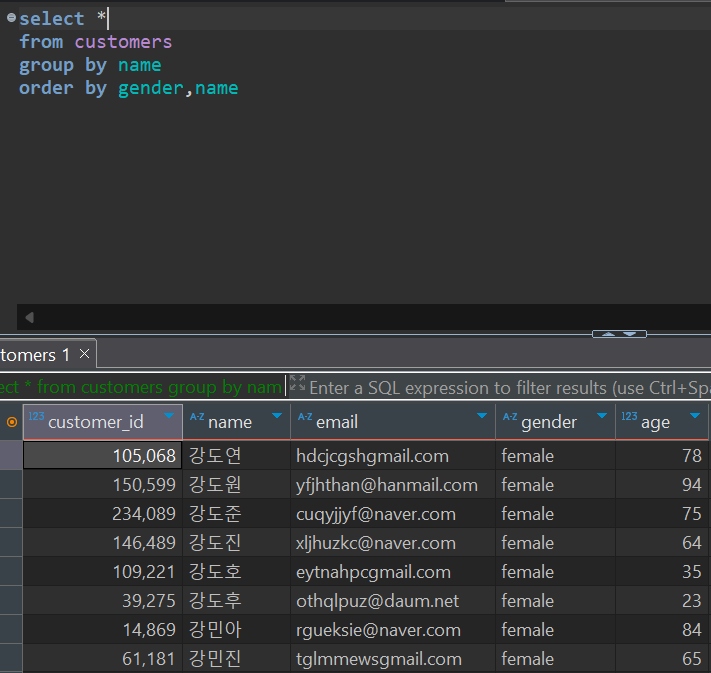Click the customer_id column header

click(103, 422)
